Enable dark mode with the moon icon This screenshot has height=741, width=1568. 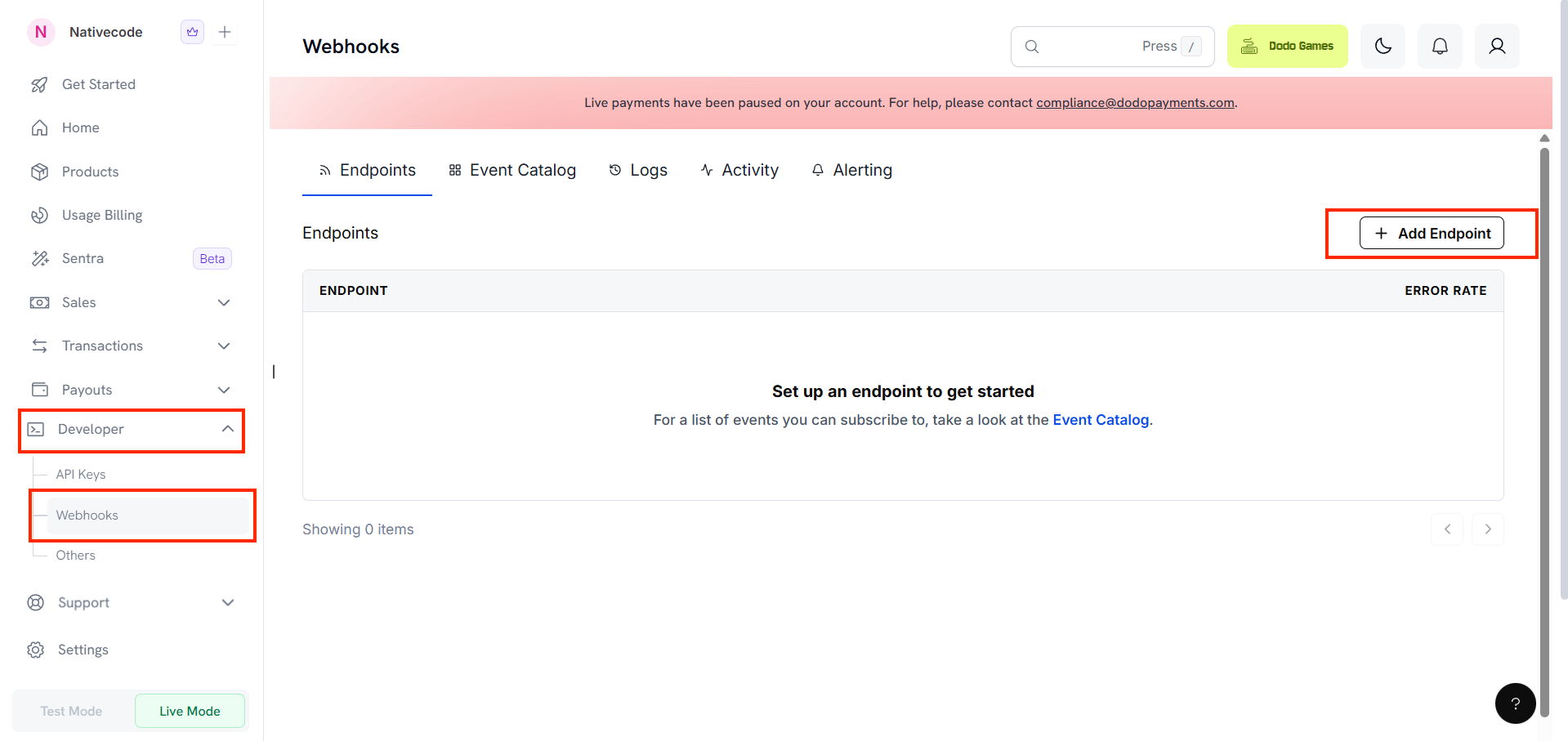(1382, 46)
